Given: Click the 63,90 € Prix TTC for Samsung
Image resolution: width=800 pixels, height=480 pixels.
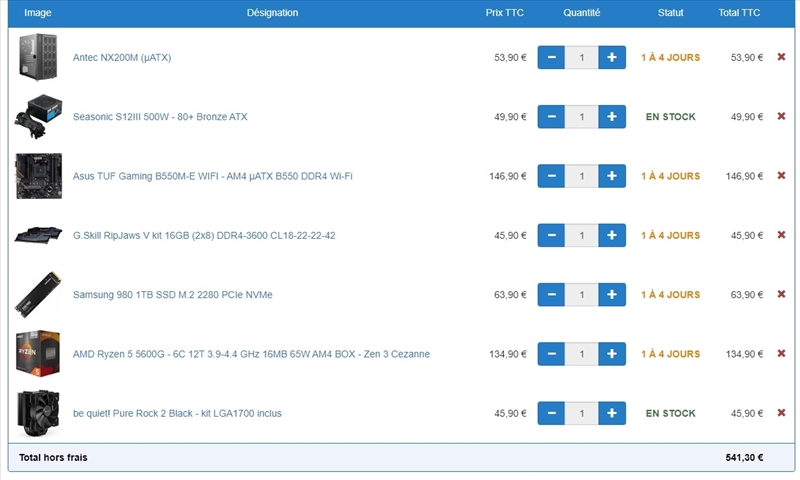Looking at the screenshot, I should click(510, 294).
